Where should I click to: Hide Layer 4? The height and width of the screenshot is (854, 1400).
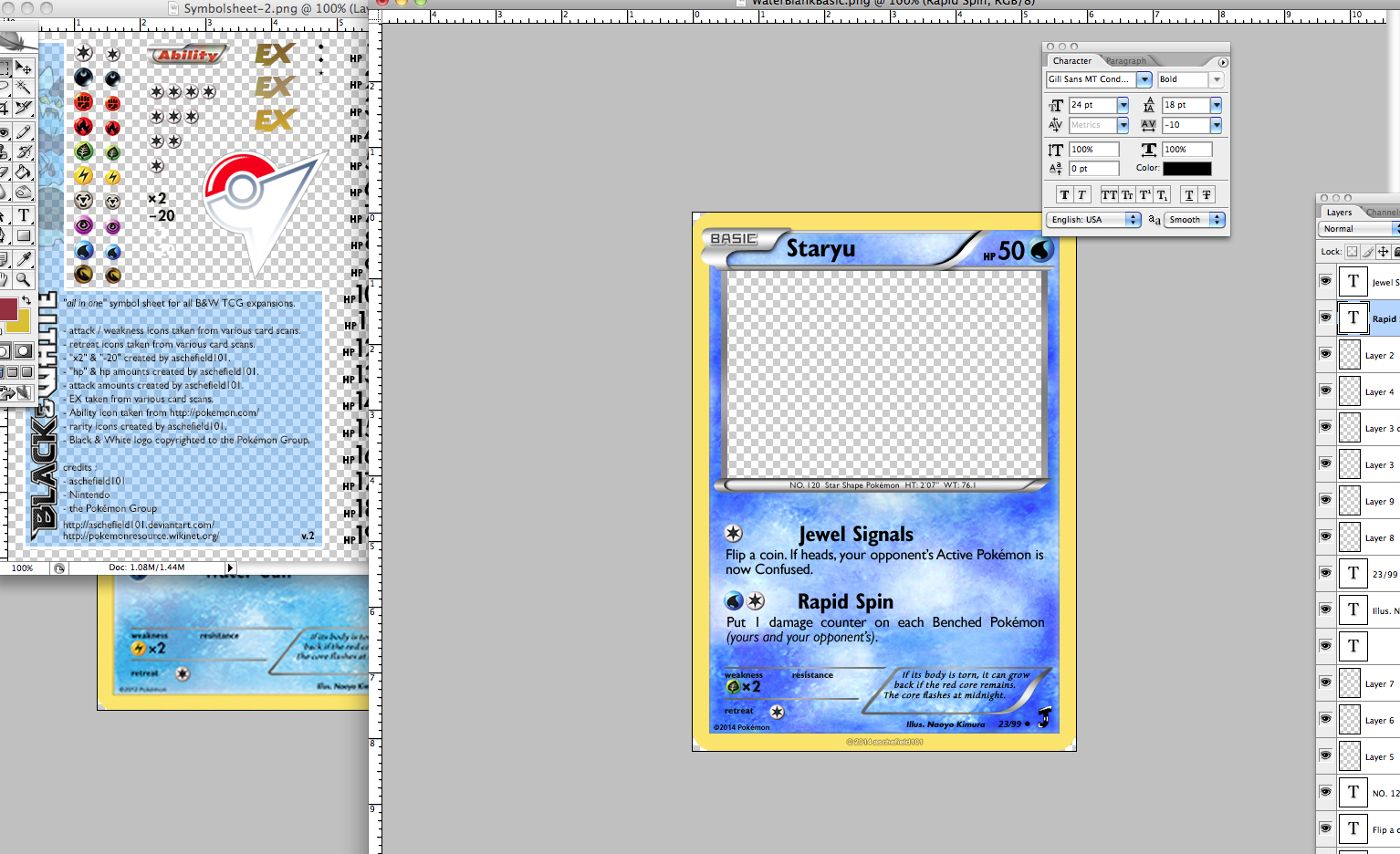pyautogui.click(x=1325, y=391)
